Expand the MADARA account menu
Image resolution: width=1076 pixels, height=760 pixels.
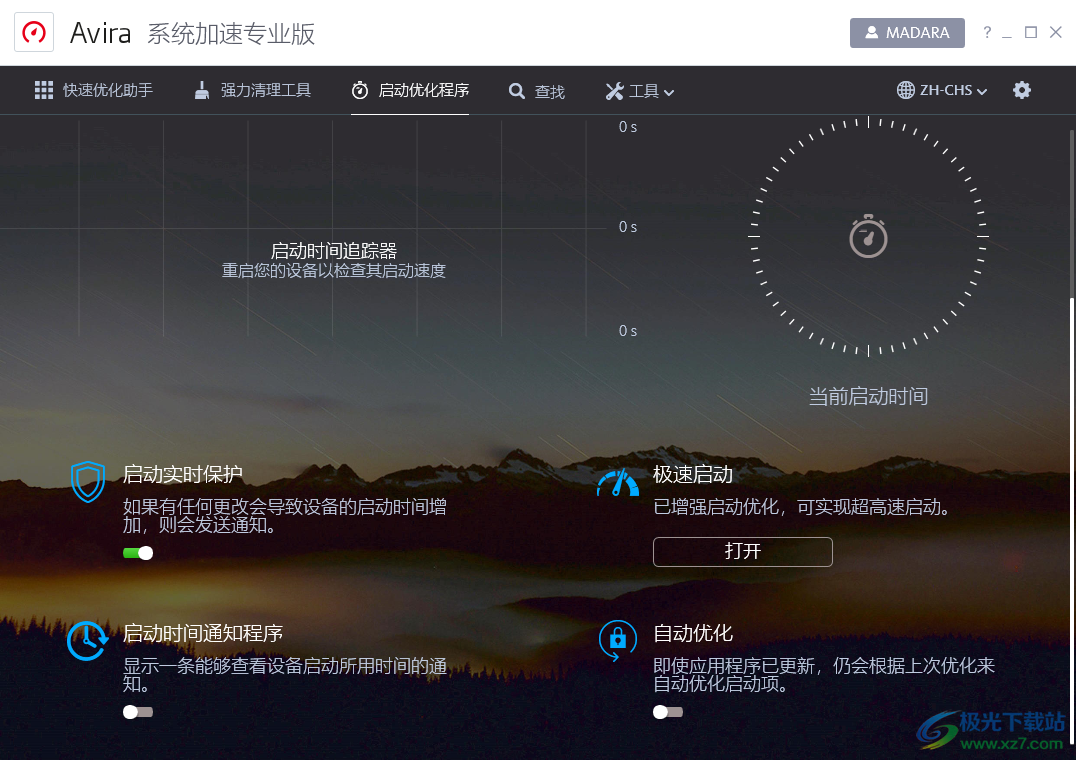tap(907, 32)
